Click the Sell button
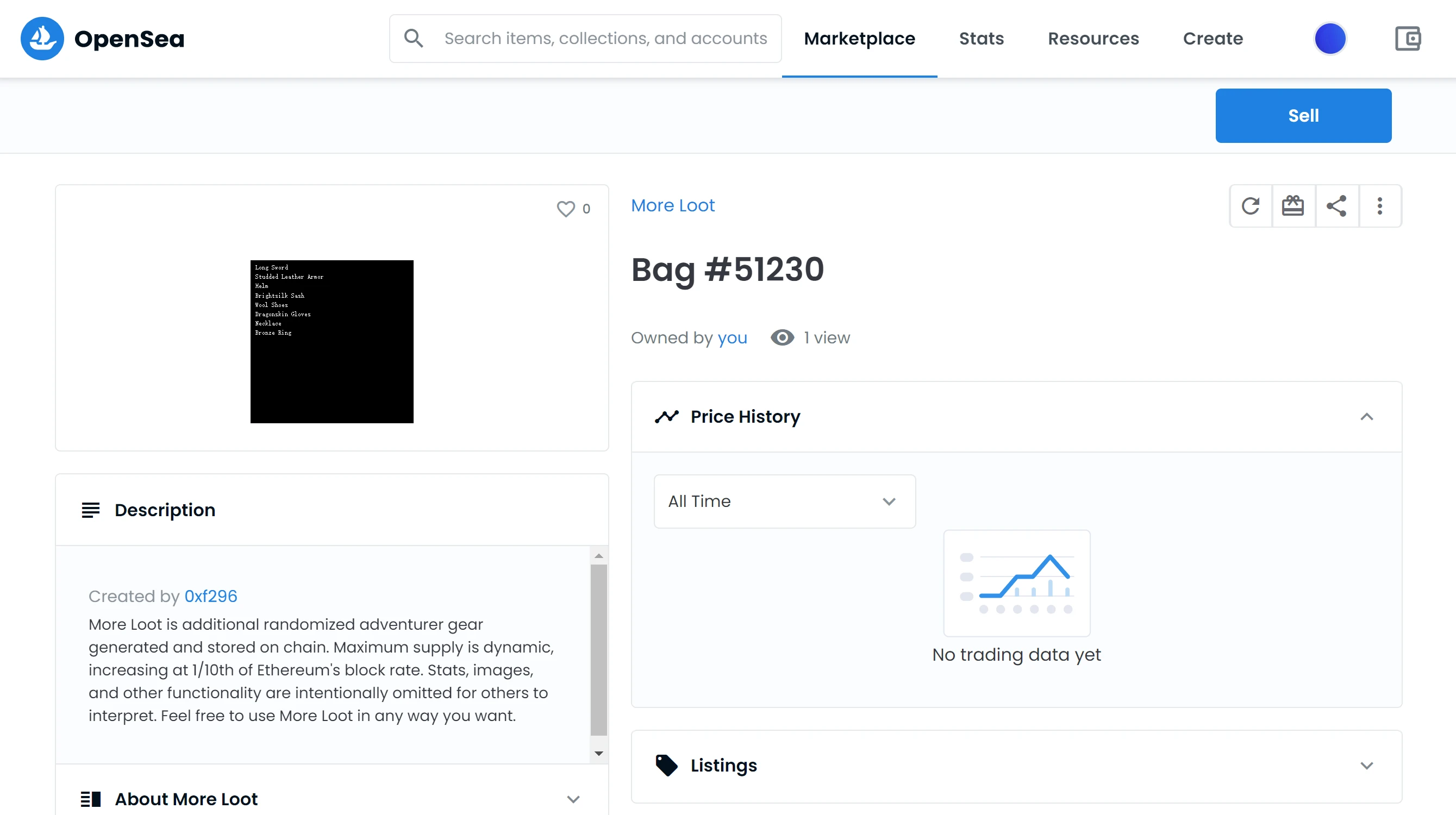 [1304, 115]
